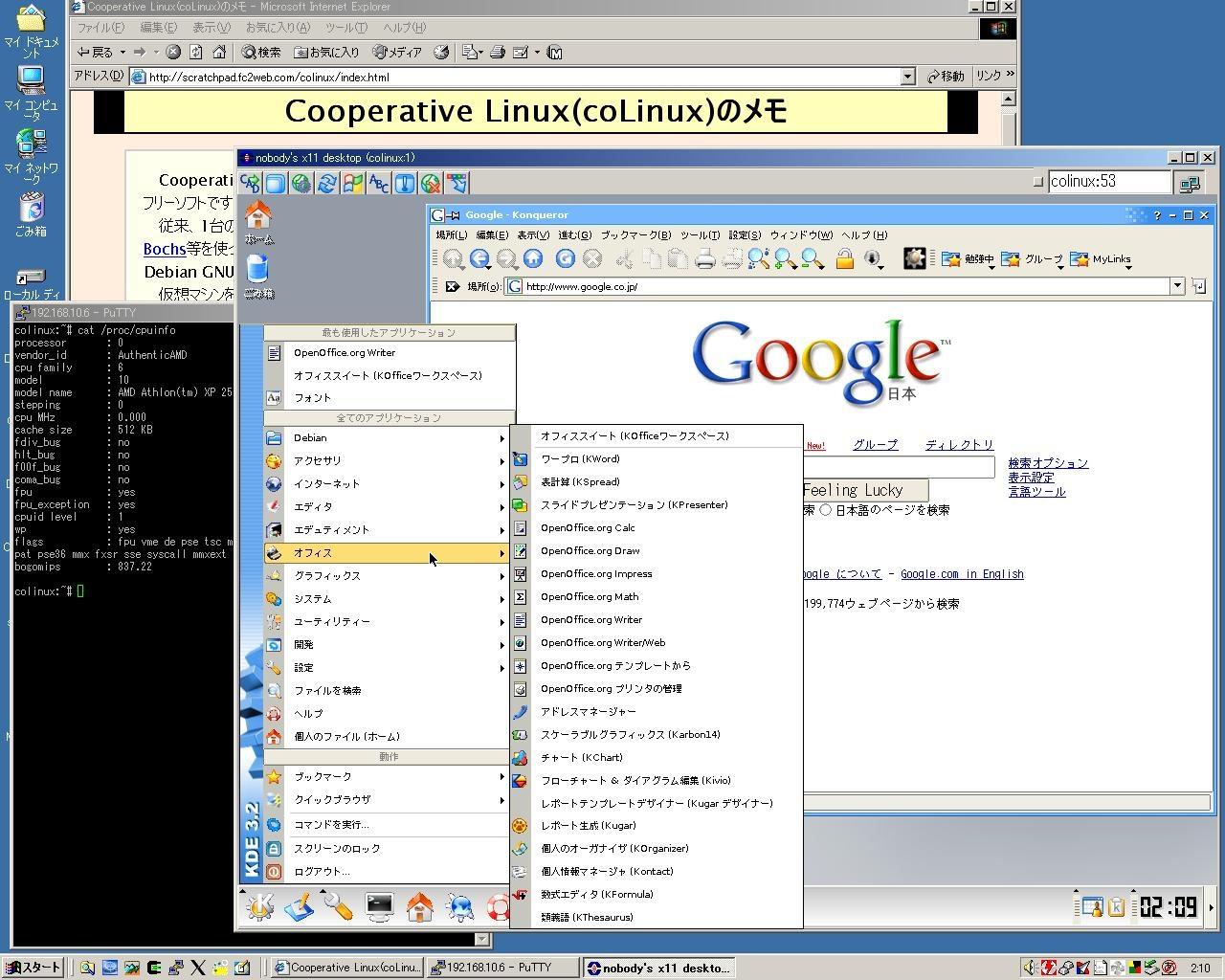Select OpenOffice.org Calc from Office submenu
This screenshot has height=980, width=1225.
click(x=588, y=528)
